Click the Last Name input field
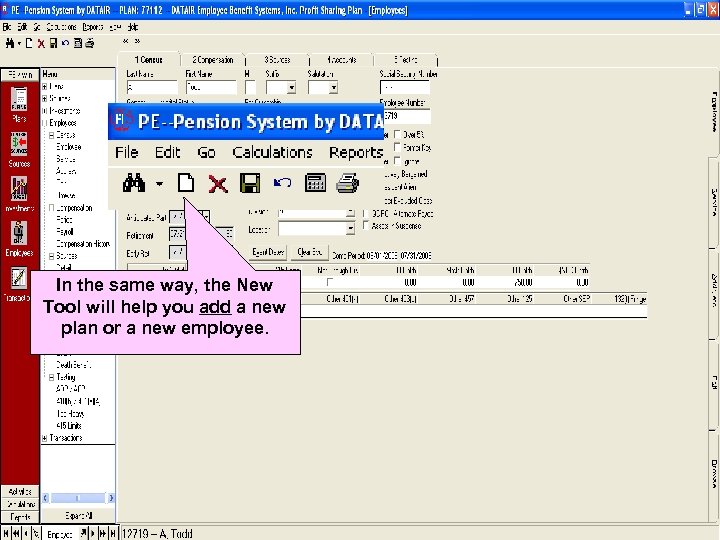Screen dimensions: 720x540 point(152,87)
